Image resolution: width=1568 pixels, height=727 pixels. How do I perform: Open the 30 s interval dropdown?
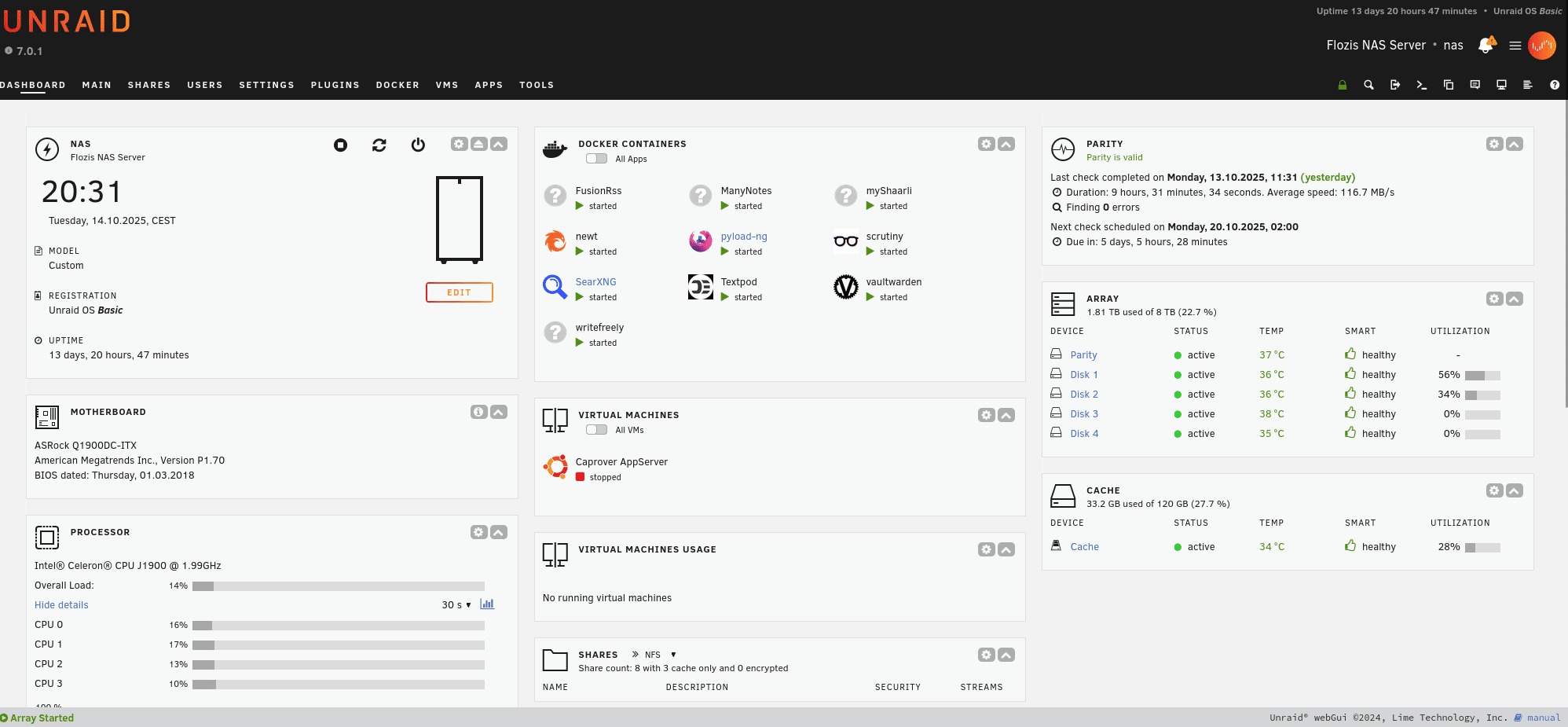click(x=456, y=605)
